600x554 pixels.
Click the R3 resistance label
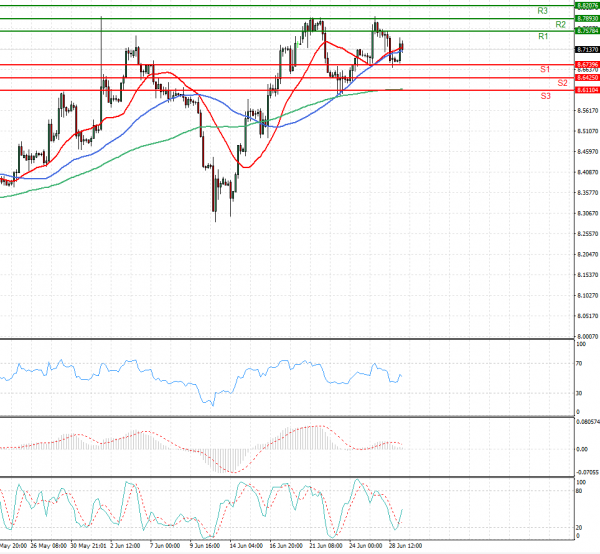point(542,11)
